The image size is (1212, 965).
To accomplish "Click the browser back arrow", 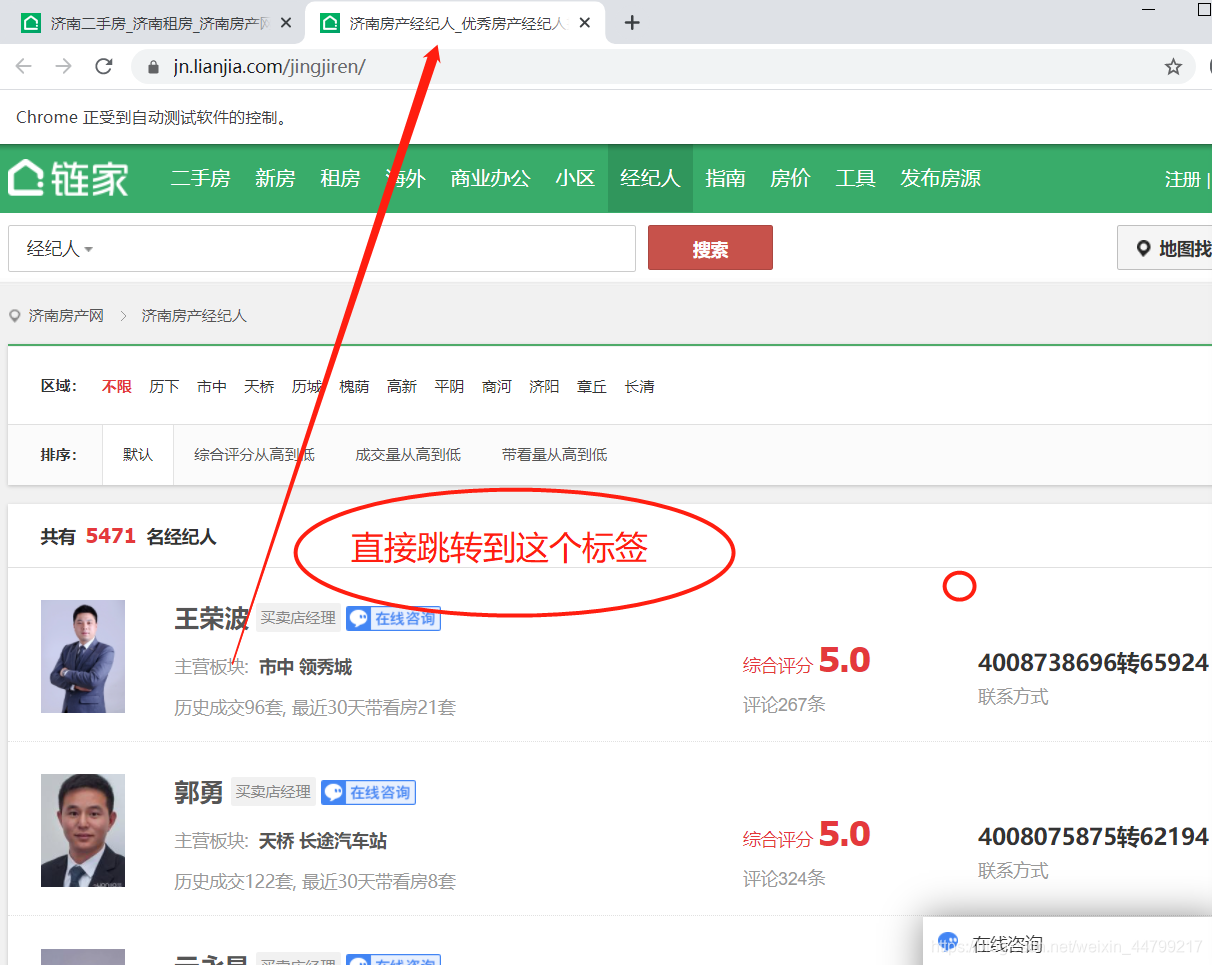I will click(24, 67).
